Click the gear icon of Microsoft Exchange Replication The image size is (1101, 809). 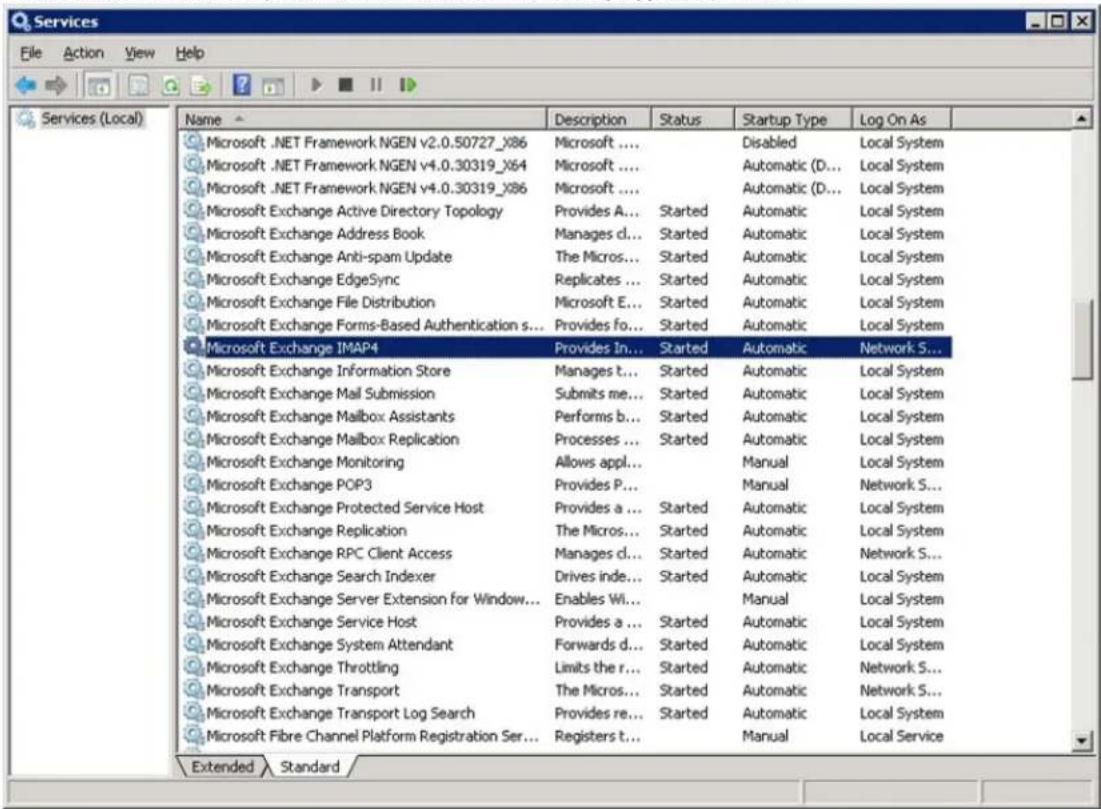pyautogui.click(x=193, y=530)
